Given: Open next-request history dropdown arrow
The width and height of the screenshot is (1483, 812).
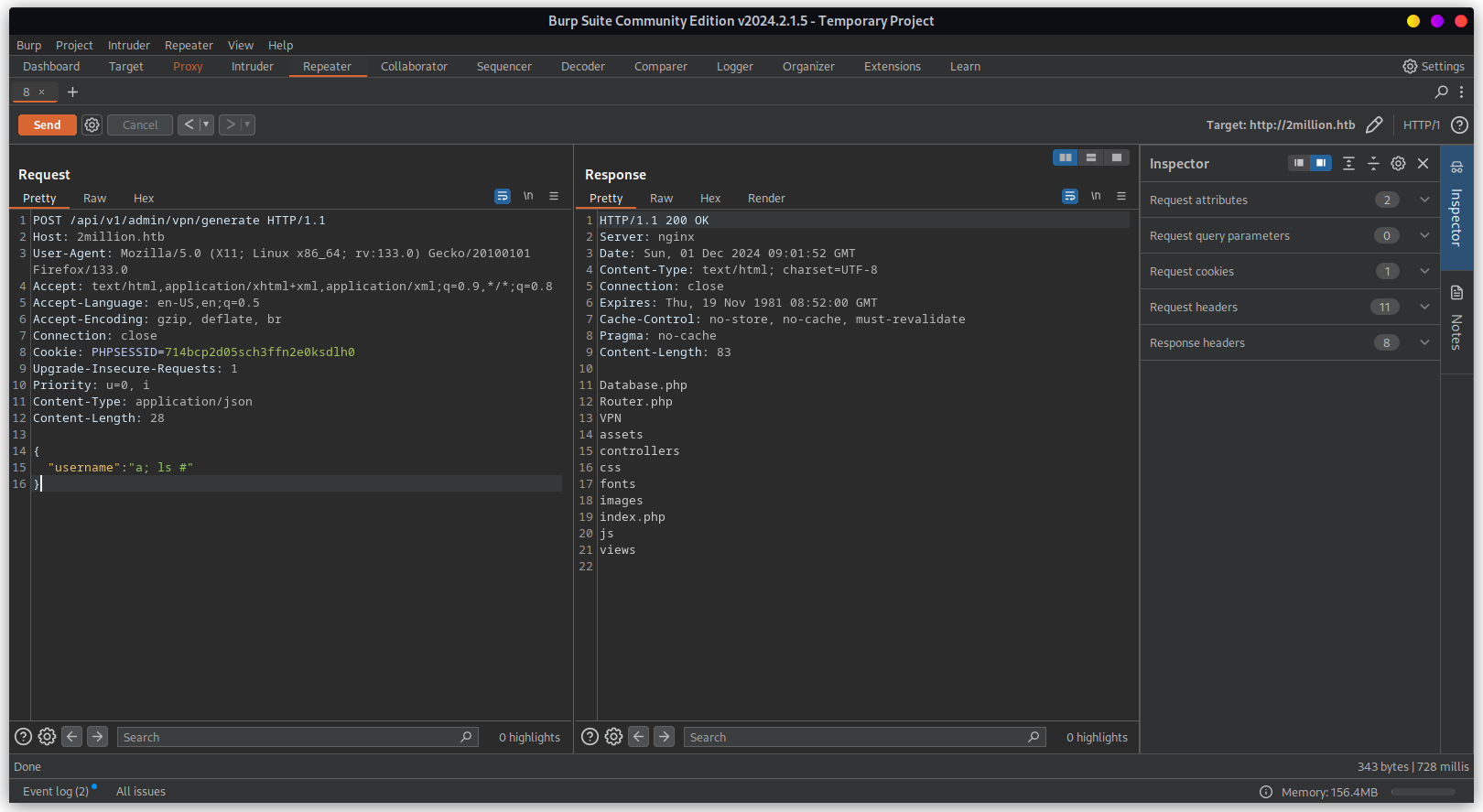Looking at the screenshot, I should point(247,125).
